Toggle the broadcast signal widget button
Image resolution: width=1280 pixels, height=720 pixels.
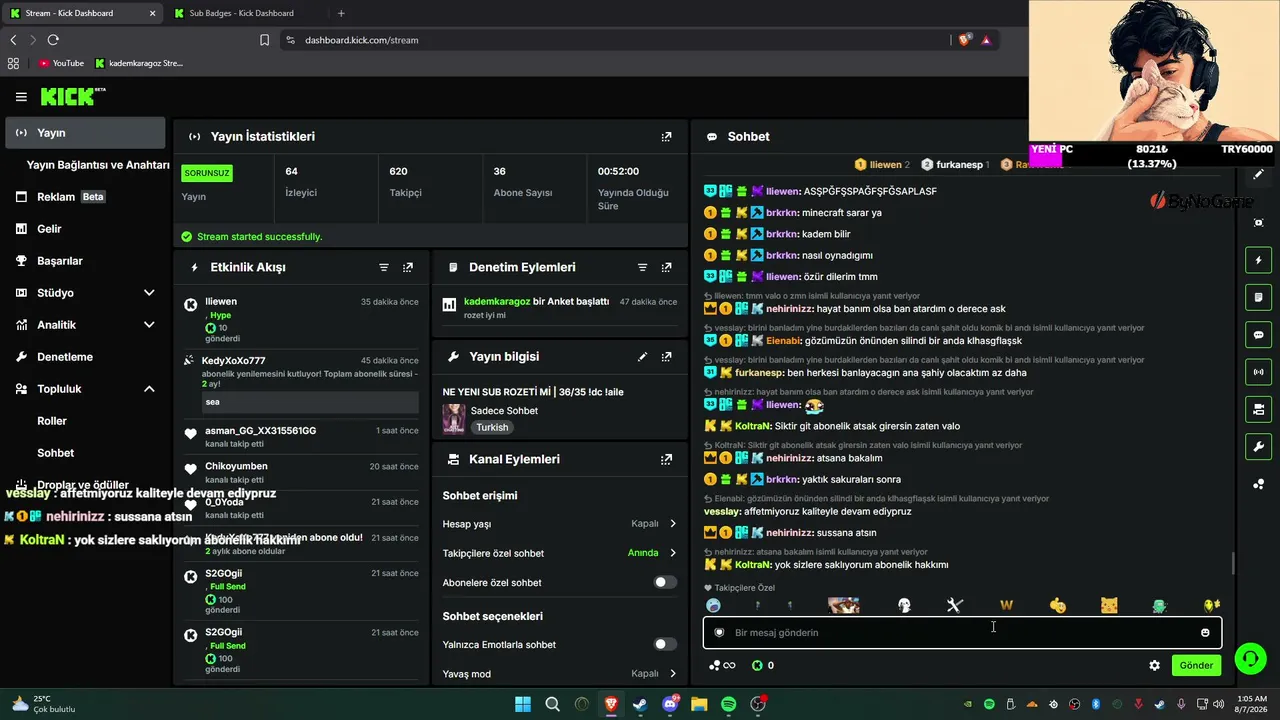pyautogui.click(x=1258, y=372)
